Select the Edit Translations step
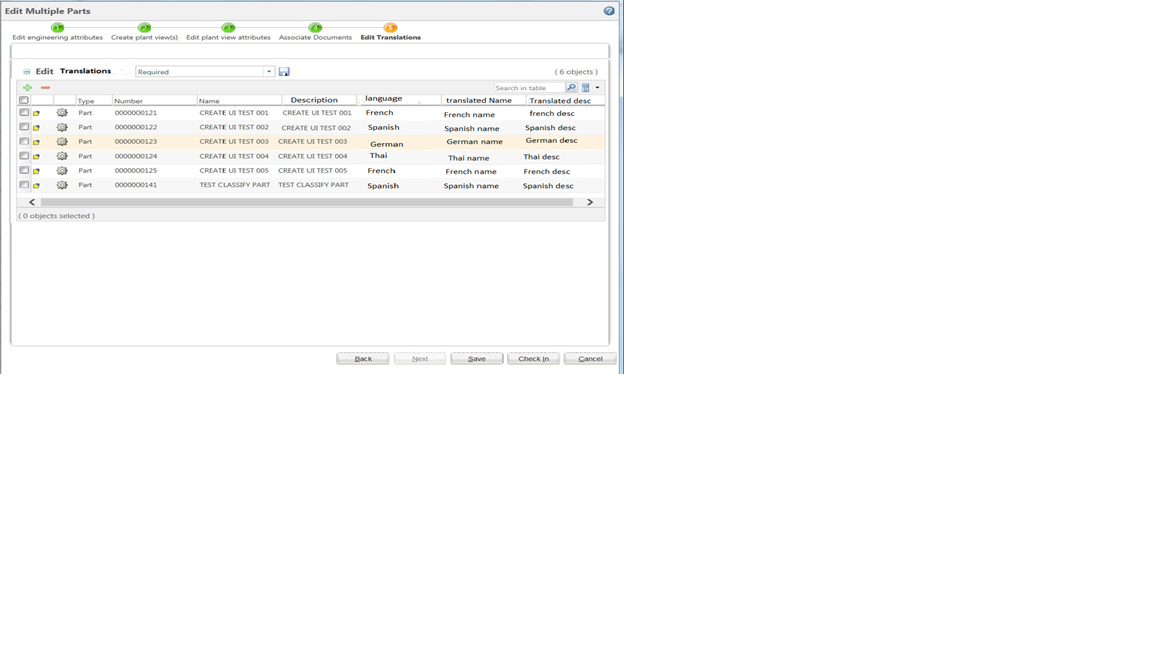 [x=390, y=37]
